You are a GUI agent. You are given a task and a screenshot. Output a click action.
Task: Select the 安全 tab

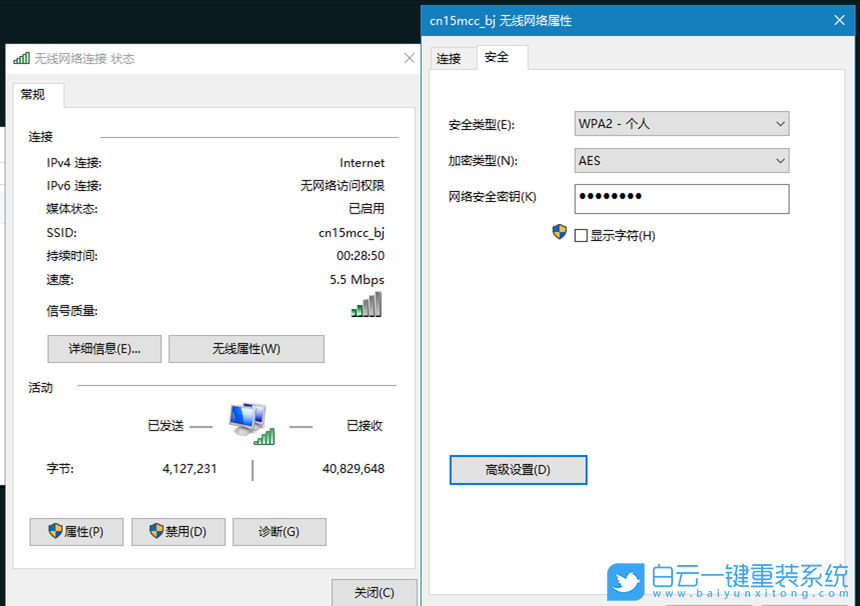497,58
